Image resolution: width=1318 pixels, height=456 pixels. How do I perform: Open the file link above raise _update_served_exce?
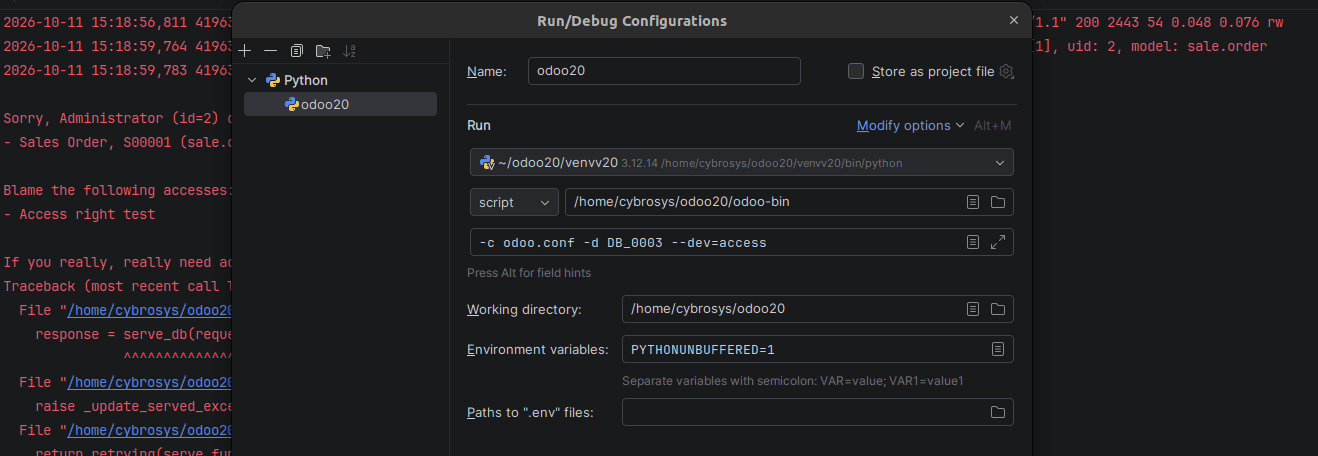coord(150,382)
